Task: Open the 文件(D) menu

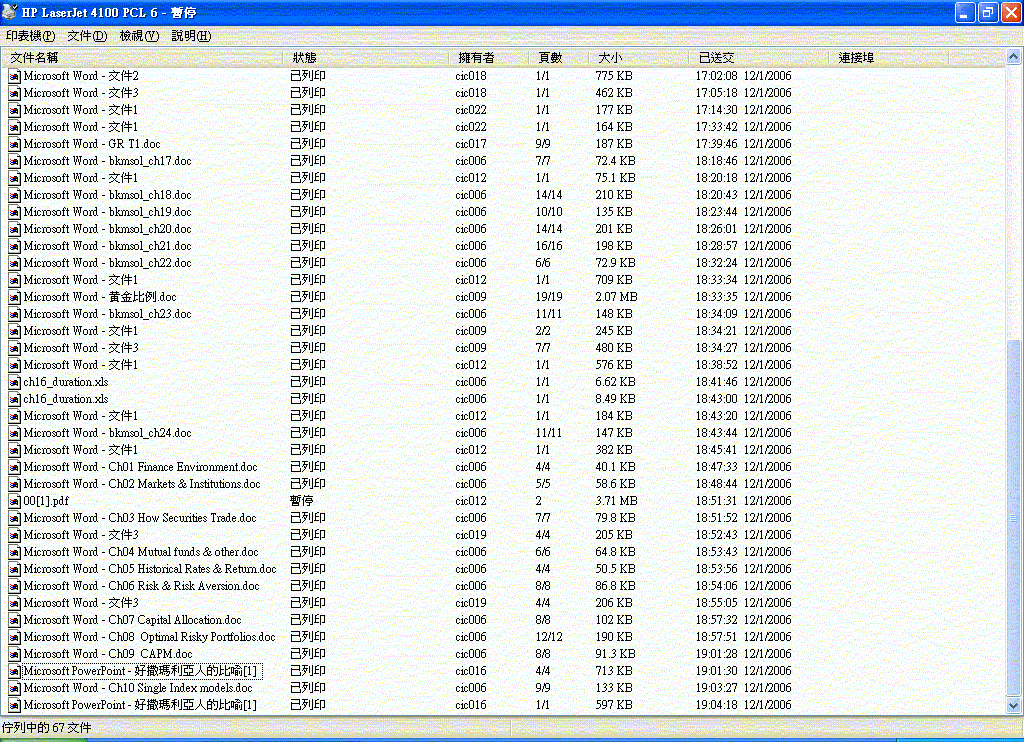Action: click(87, 36)
